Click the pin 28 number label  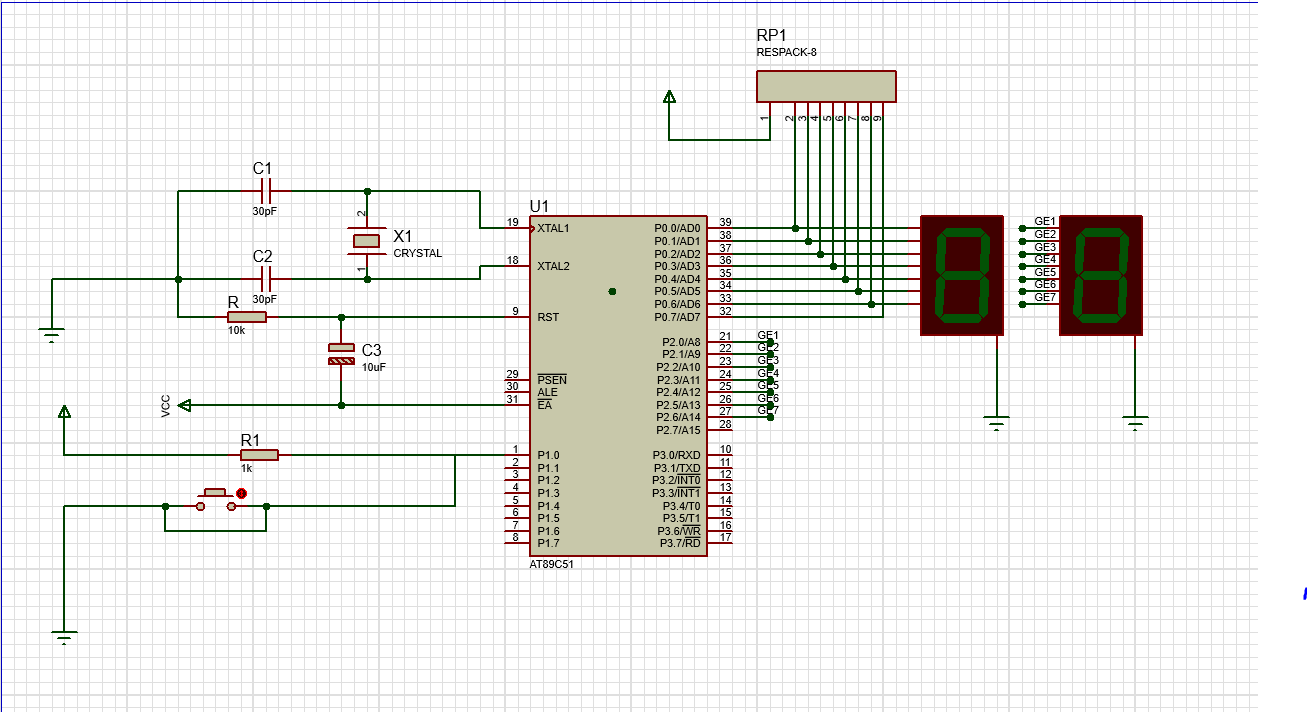725,424
